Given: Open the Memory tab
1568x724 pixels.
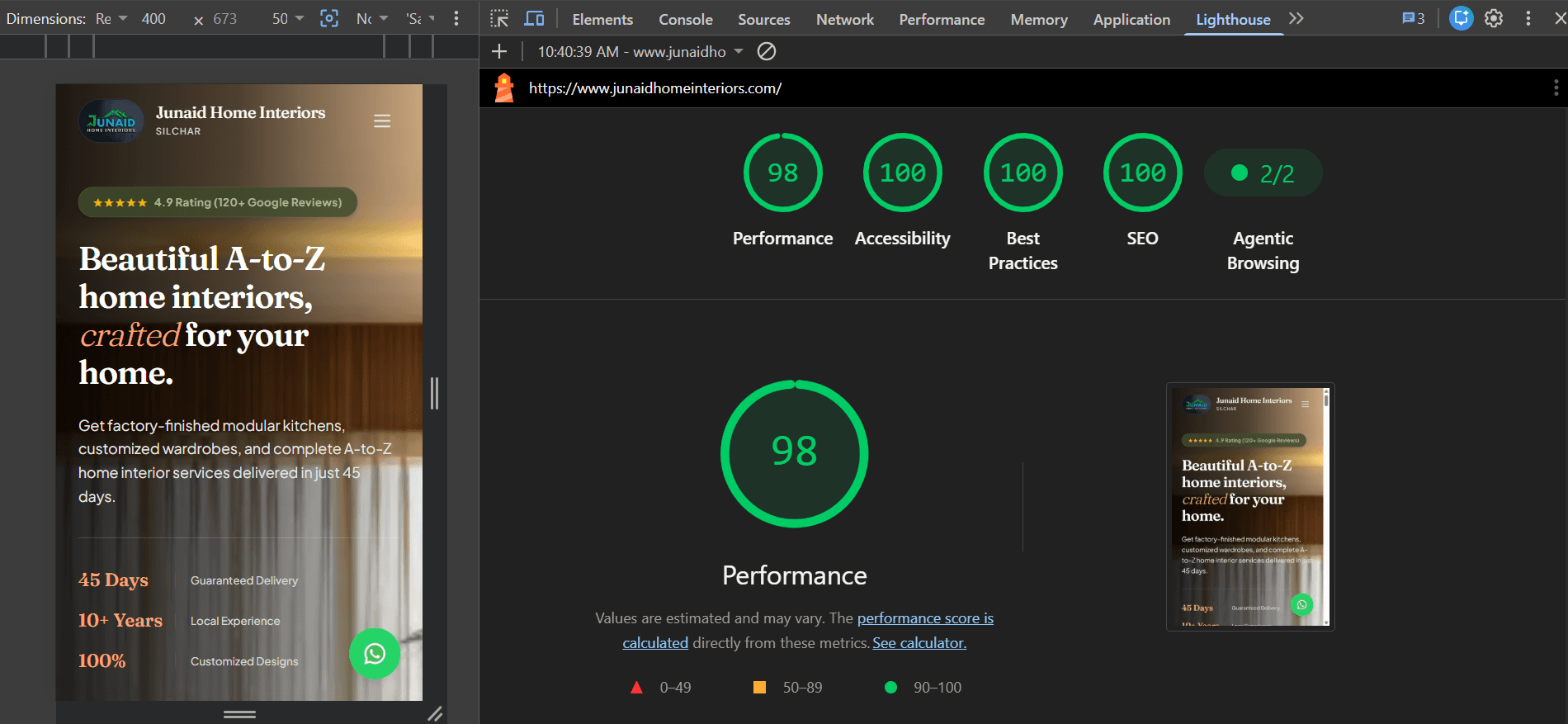Looking at the screenshot, I should point(1039,19).
